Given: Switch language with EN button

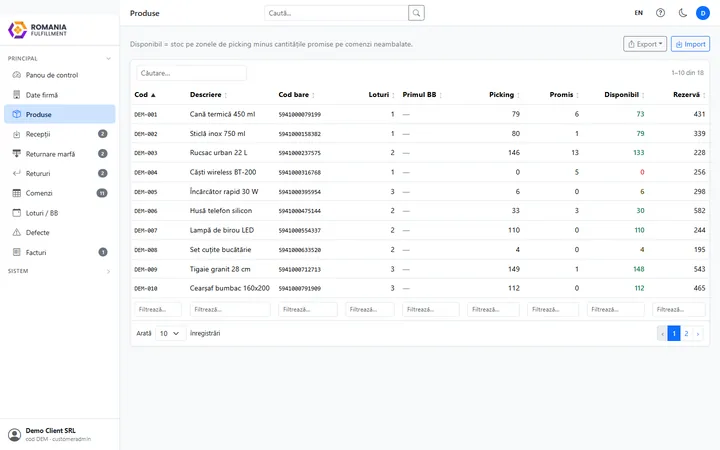Looking at the screenshot, I should pyautogui.click(x=639, y=13).
